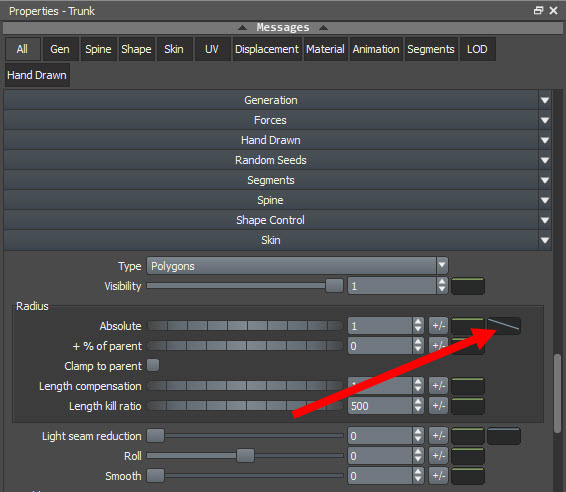566x492 pixels.
Task: Switch to the LOD tab
Action: coord(477,49)
